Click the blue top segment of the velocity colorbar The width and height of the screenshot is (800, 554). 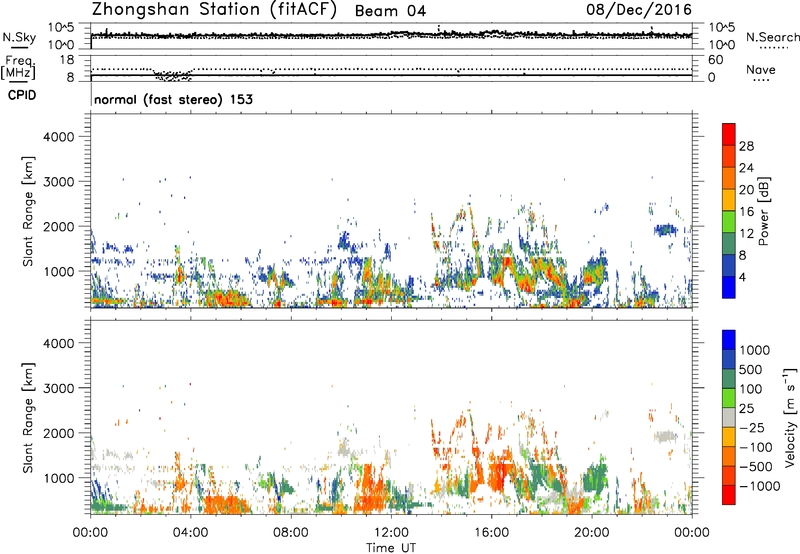pos(729,340)
